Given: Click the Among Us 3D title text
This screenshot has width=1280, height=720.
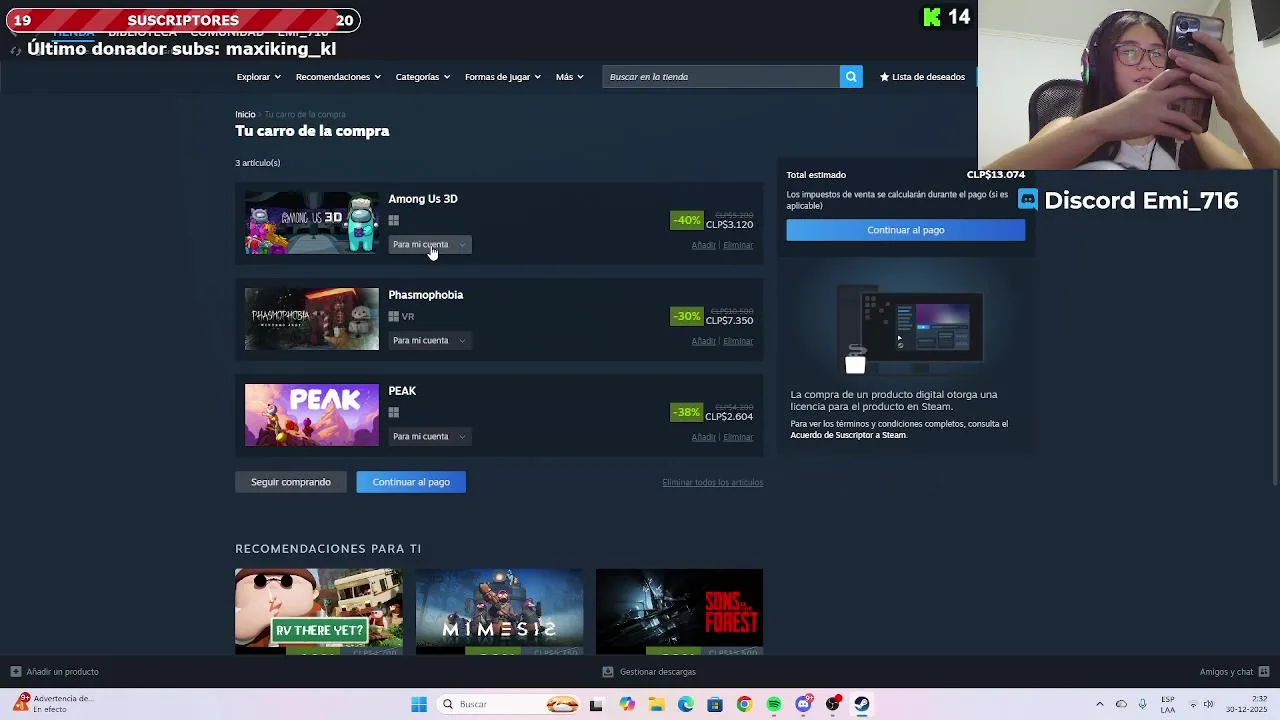Looking at the screenshot, I should (423, 199).
